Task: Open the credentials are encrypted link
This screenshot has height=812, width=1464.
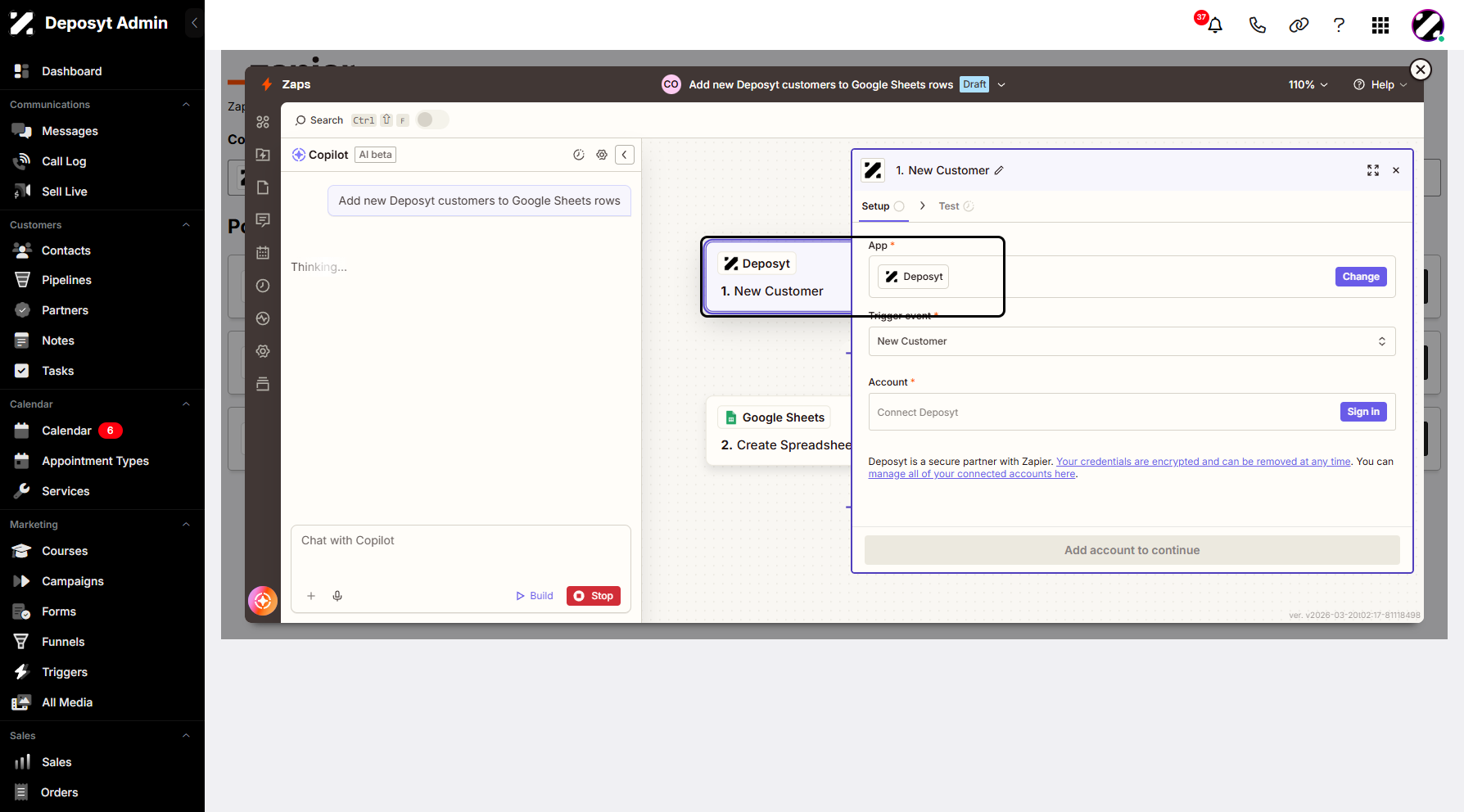Action: pyautogui.click(x=1204, y=462)
